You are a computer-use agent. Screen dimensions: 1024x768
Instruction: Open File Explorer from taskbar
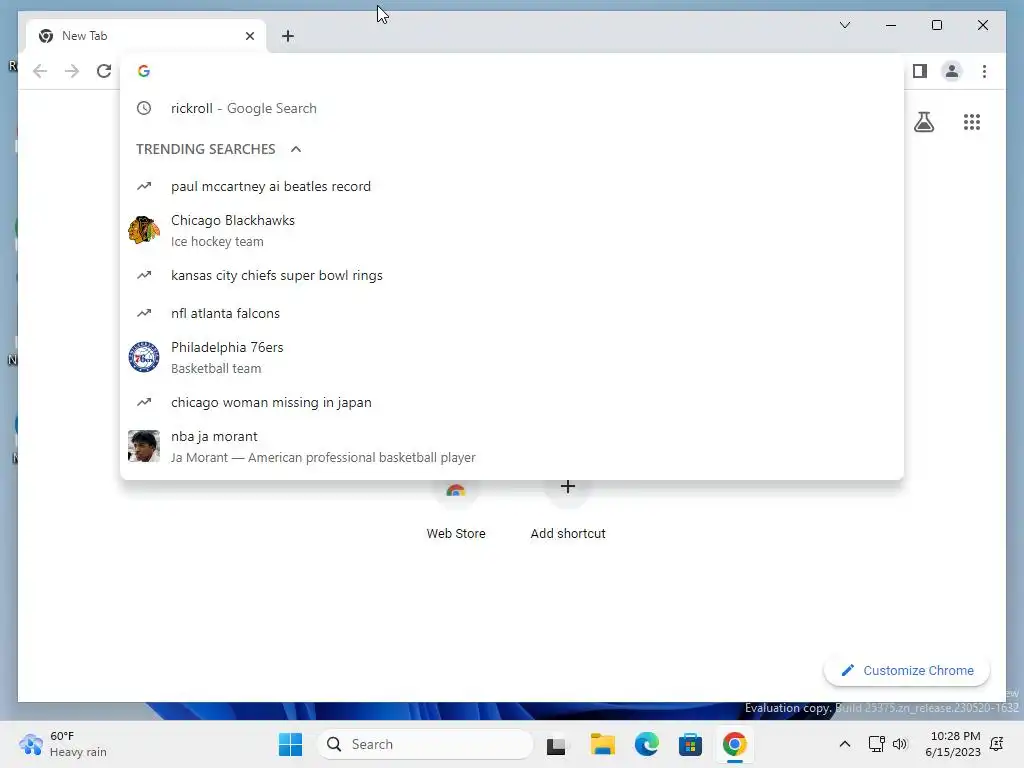click(602, 744)
